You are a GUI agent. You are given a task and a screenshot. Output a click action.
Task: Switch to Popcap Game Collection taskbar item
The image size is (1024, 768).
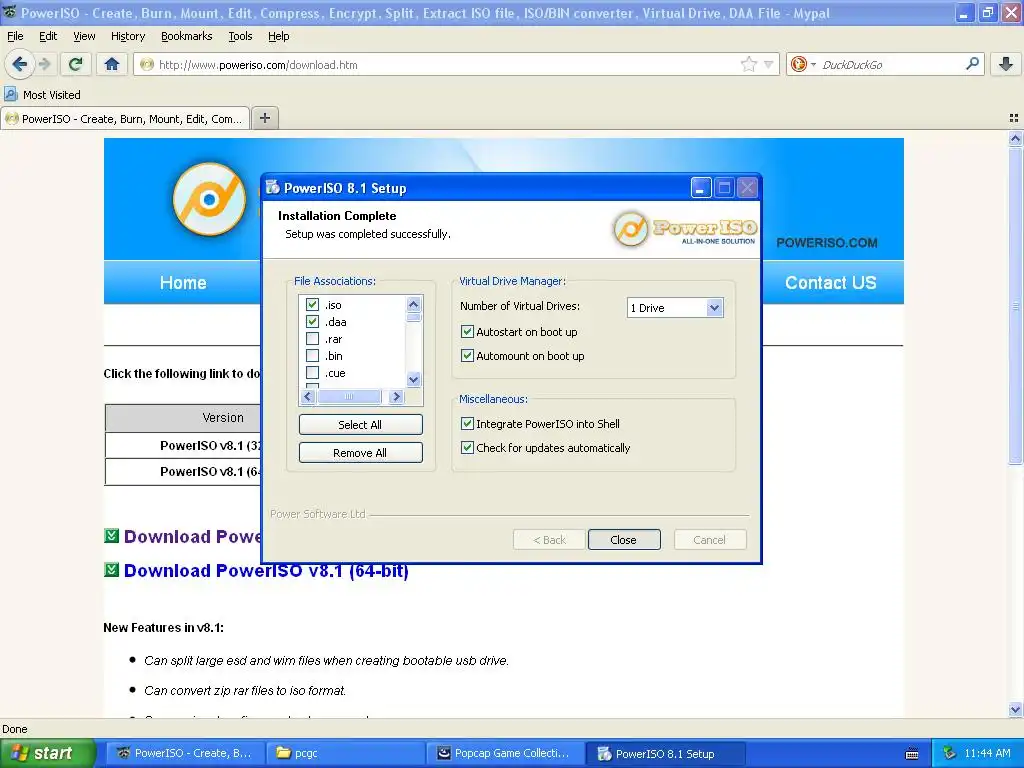click(x=505, y=753)
